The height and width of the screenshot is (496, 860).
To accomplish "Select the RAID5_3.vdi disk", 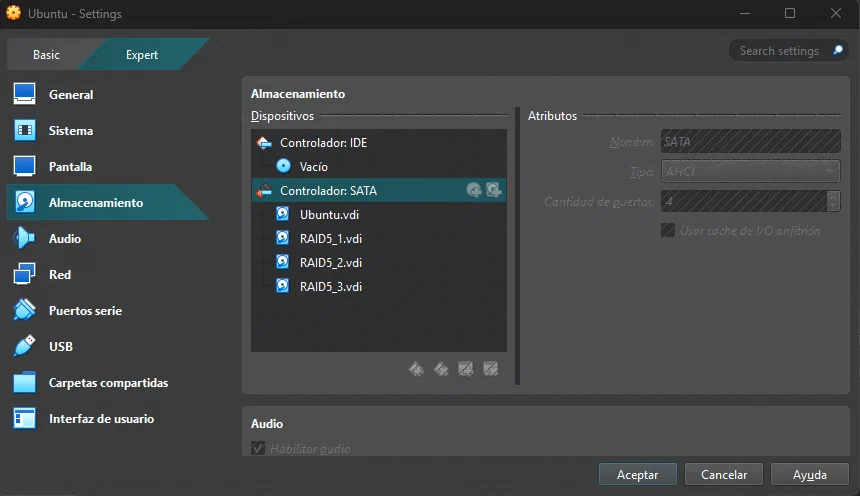I will 378,286.
